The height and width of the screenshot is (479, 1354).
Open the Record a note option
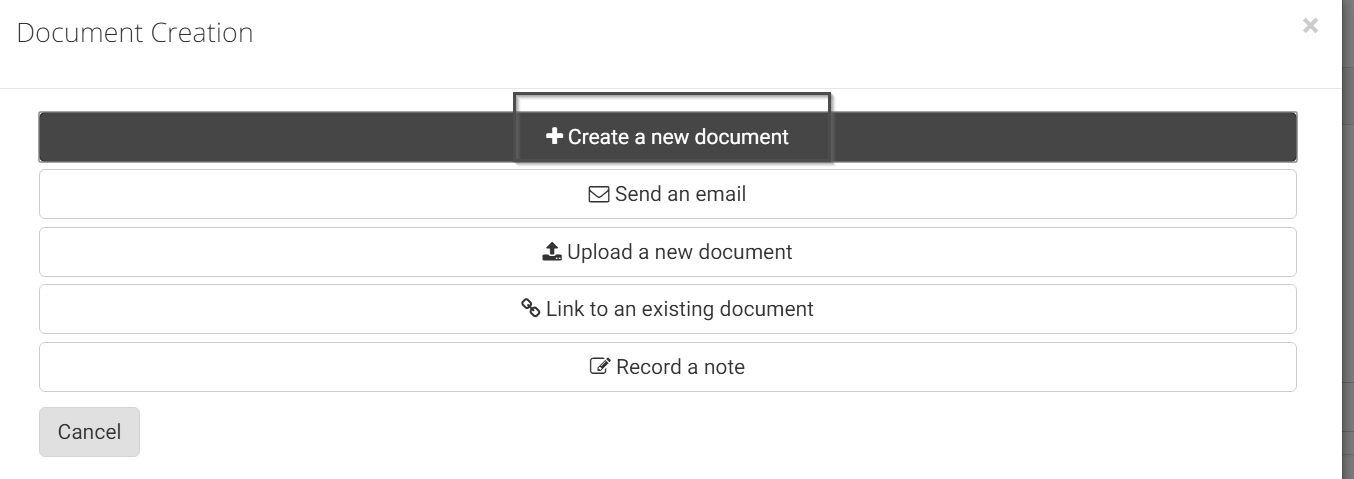tap(668, 367)
